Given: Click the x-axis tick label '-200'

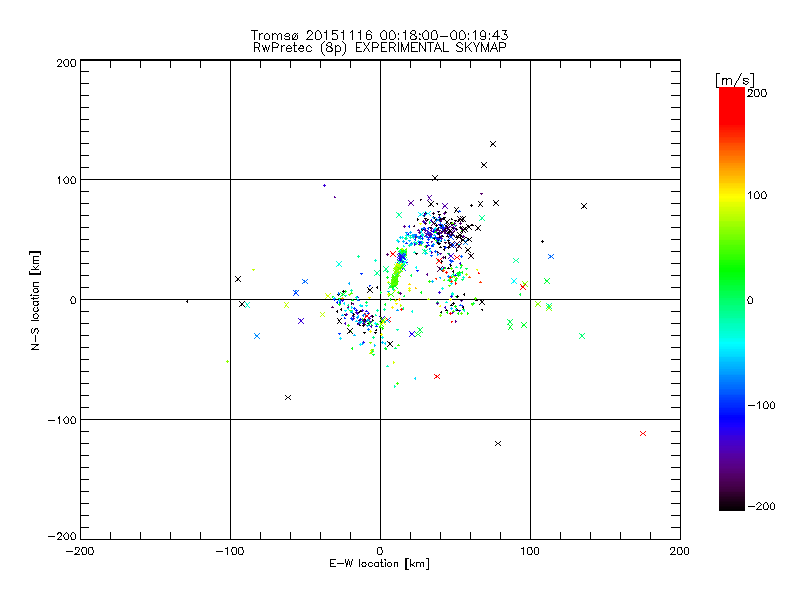Looking at the screenshot, I should pyautogui.click(x=80, y=551).
